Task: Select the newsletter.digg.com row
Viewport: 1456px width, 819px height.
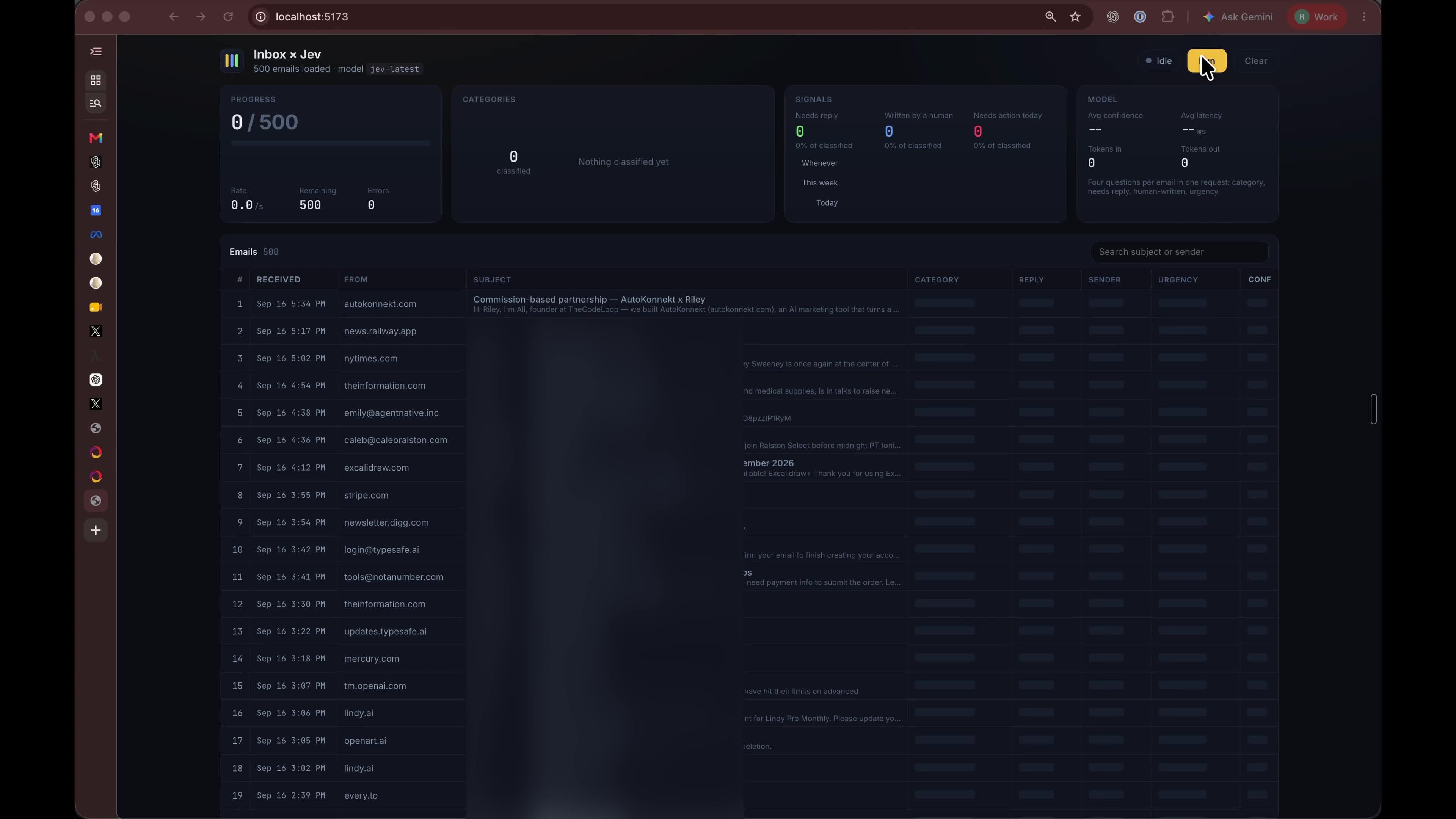Action: point(749,523)
